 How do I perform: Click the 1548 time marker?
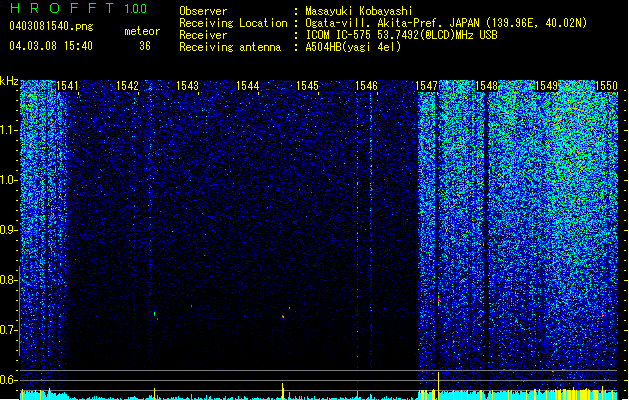pyautogui.click(x=486, y=86)
